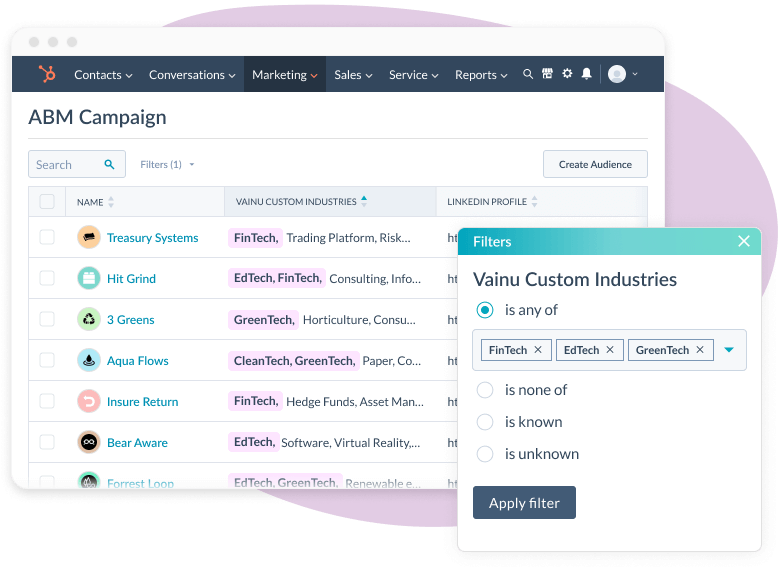Open search via the navbar magnifier icon
780x571 pixels.
tap(528, 74)
